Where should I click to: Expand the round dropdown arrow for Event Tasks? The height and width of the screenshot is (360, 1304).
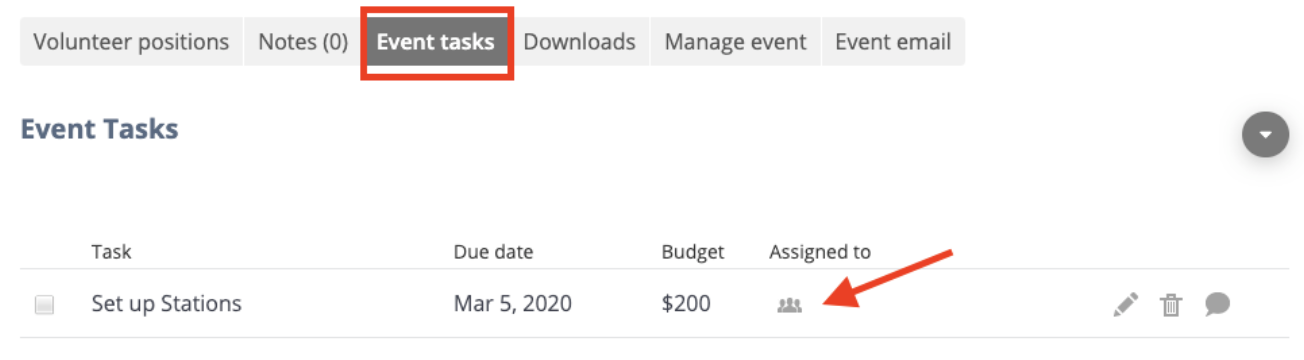click(x=1266, y=134)
